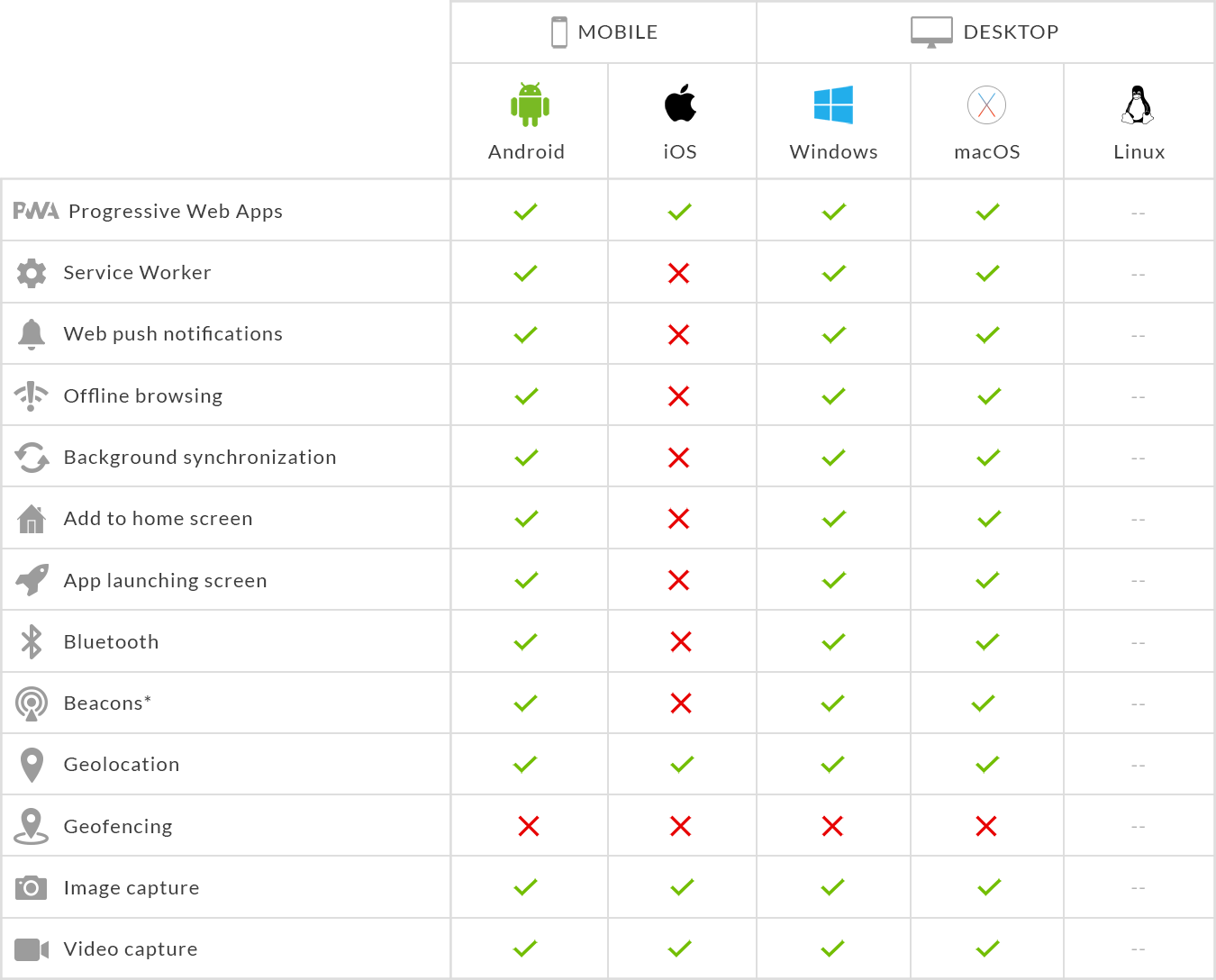Click the Service Worker gear icon
This screenshot has width=1216, height=980.
coord(32,273)
